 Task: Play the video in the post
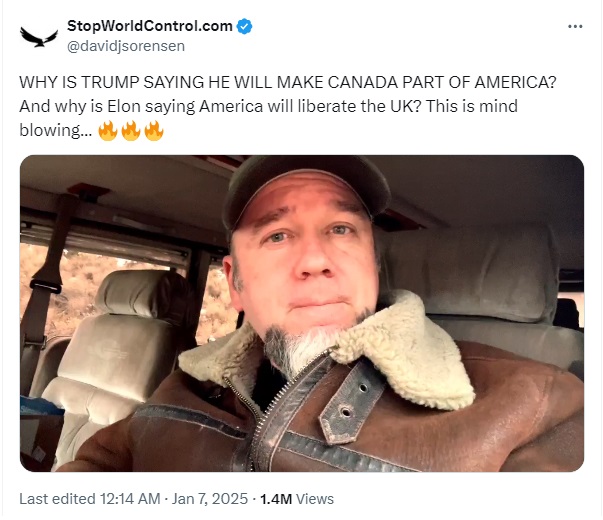(302, 313)
